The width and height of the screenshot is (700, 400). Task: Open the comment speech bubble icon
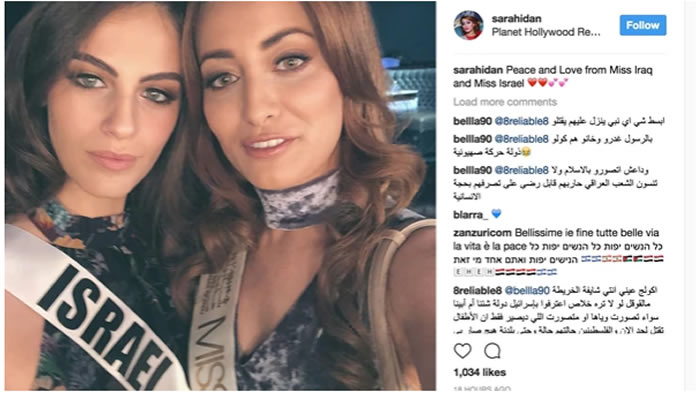pos(492,351)
